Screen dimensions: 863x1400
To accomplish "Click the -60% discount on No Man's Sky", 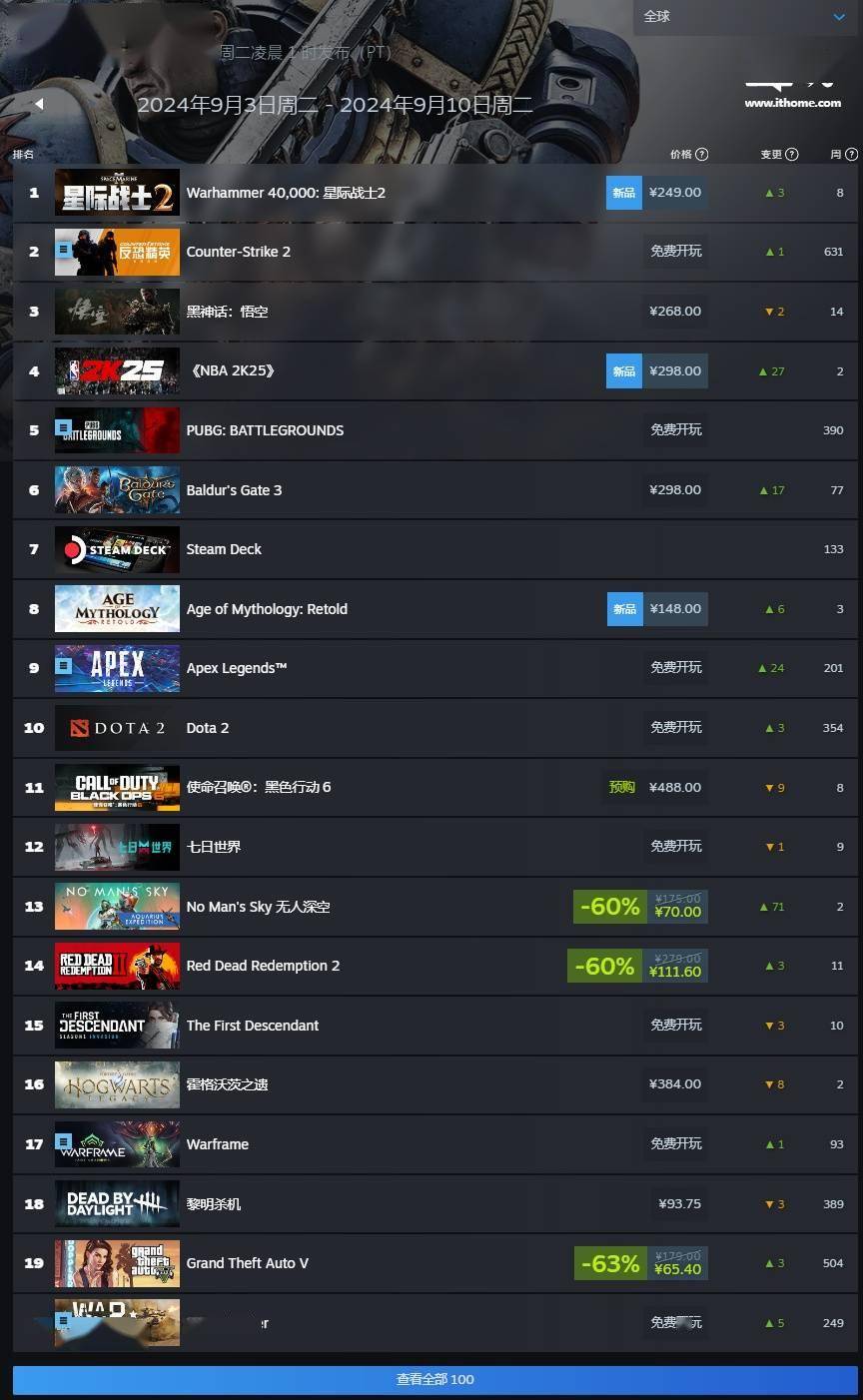I will point(607,907).
